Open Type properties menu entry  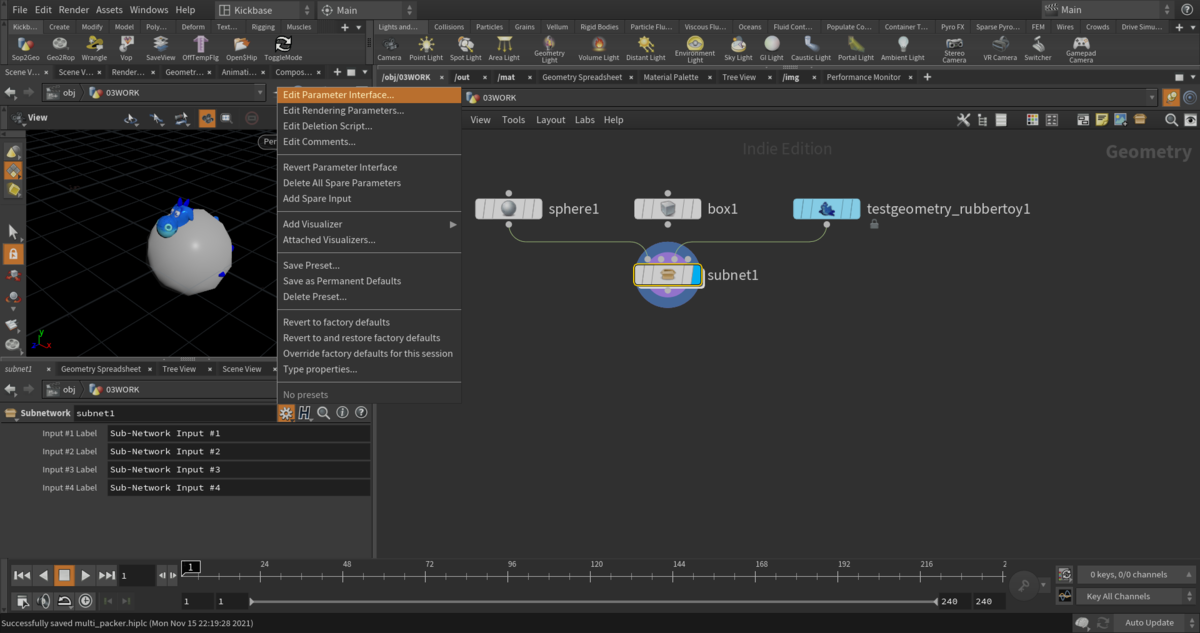(x=368, y=369)
